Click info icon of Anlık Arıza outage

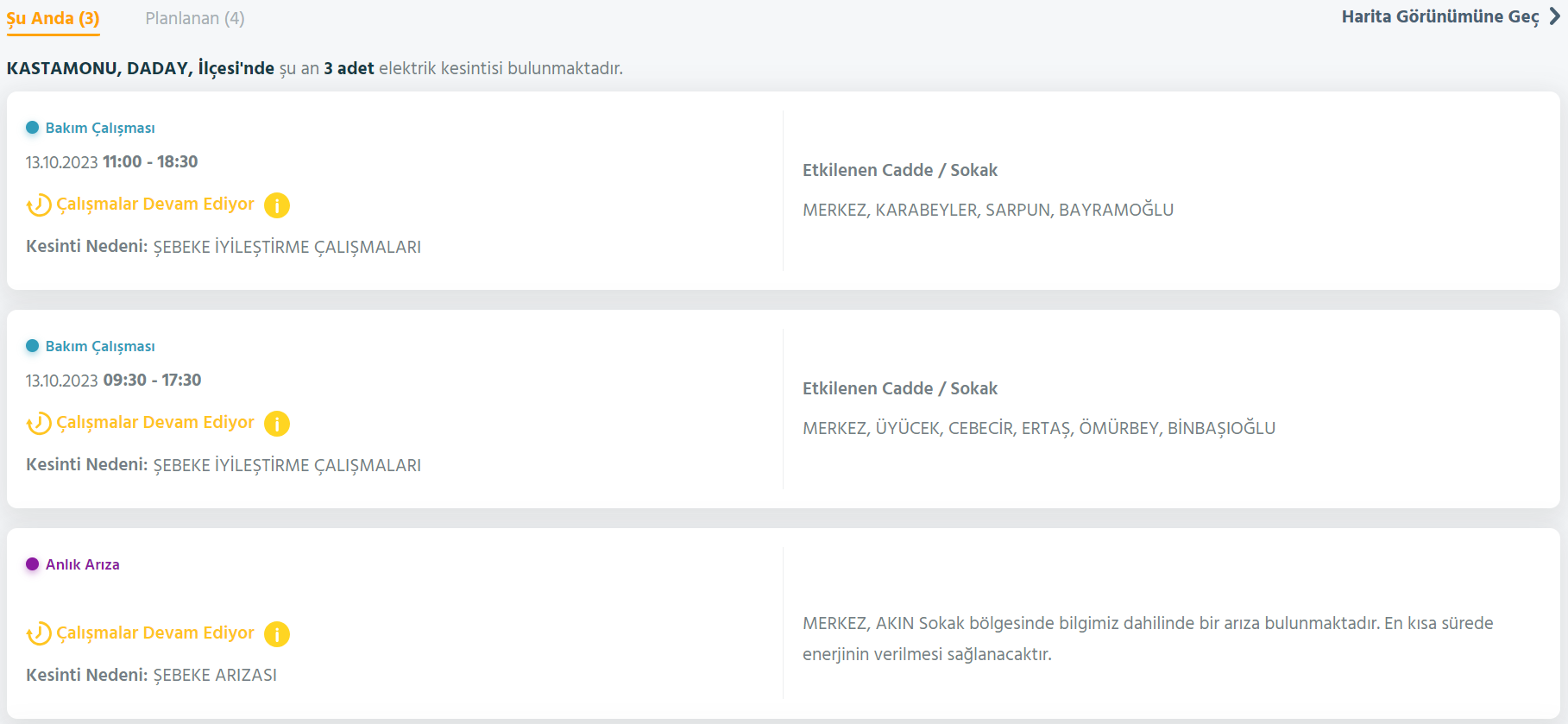(277, 634)
